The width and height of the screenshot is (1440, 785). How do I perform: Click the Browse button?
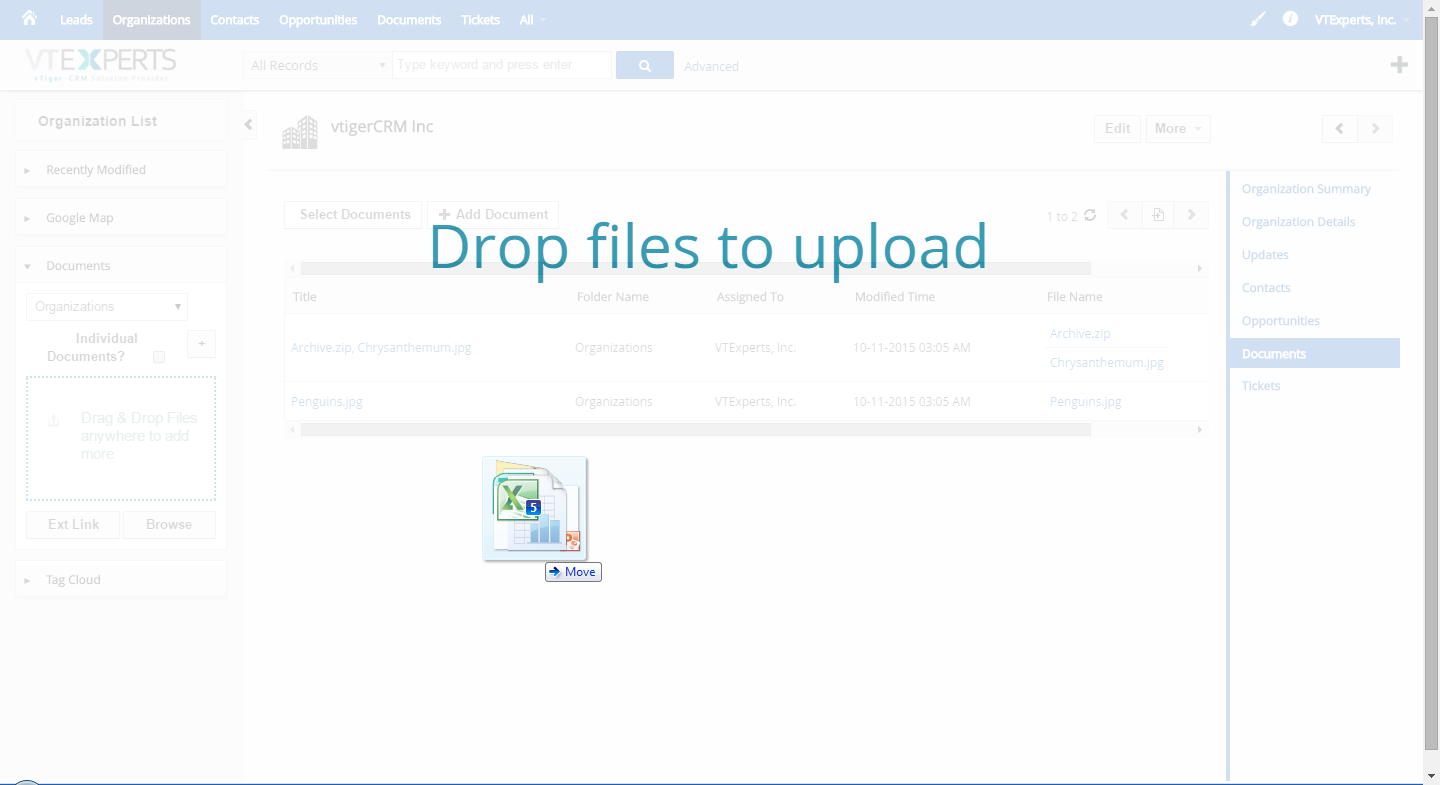(169, 525)
